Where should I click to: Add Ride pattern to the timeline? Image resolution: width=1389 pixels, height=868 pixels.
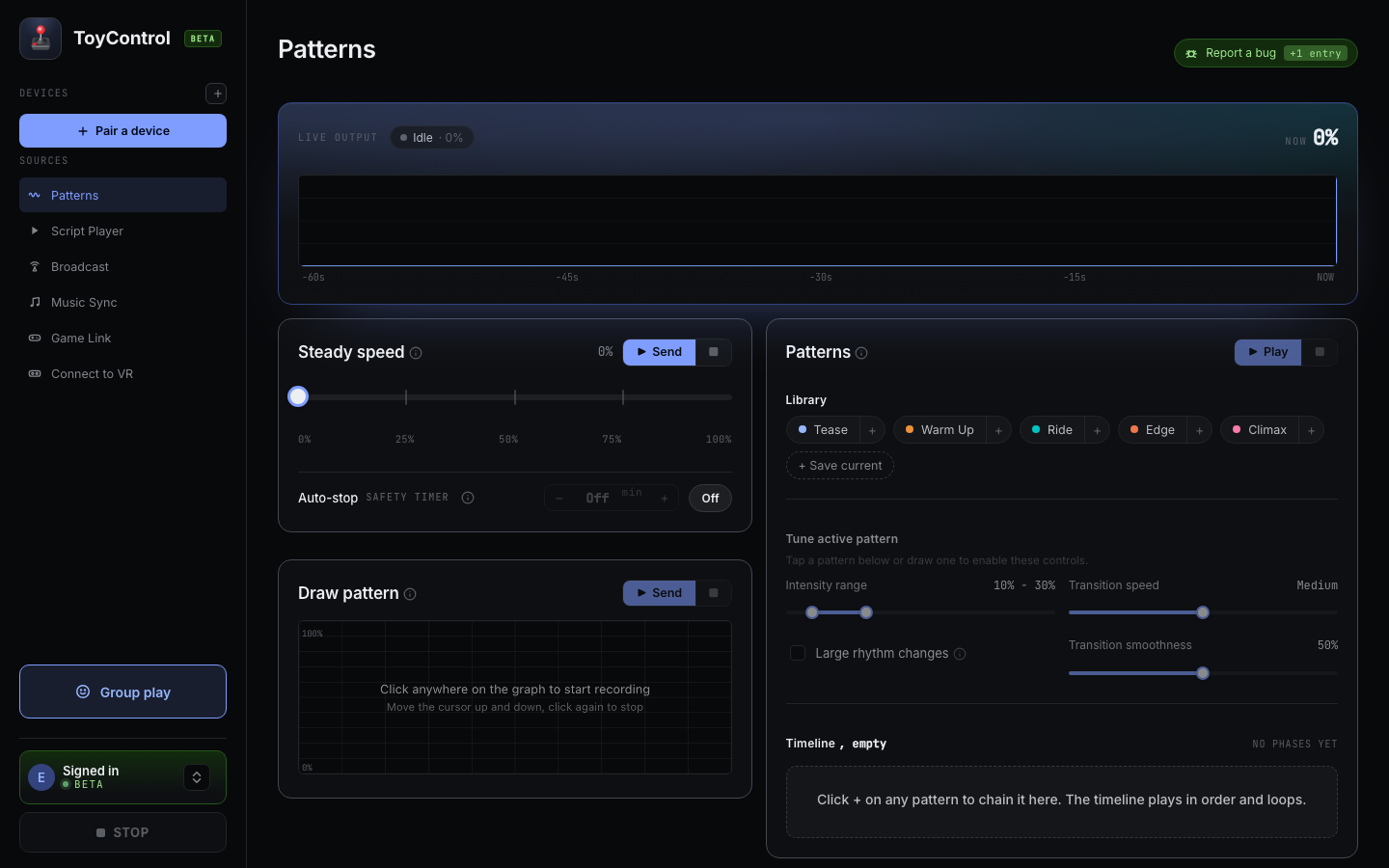tap(1097, 430)
